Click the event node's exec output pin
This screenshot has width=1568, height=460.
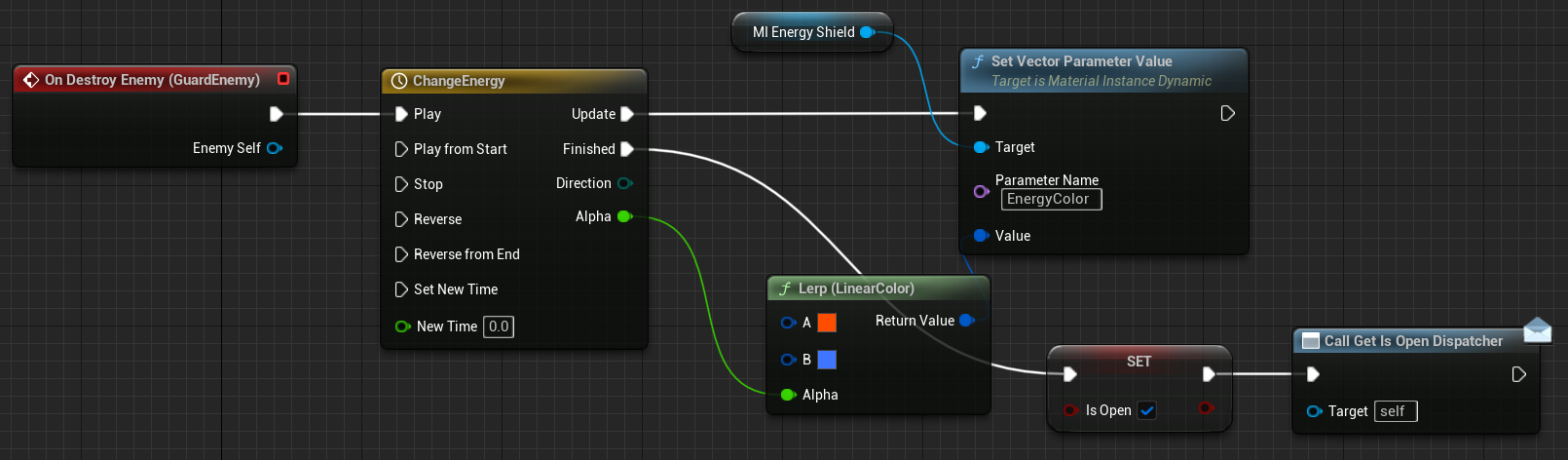[276, 114]
